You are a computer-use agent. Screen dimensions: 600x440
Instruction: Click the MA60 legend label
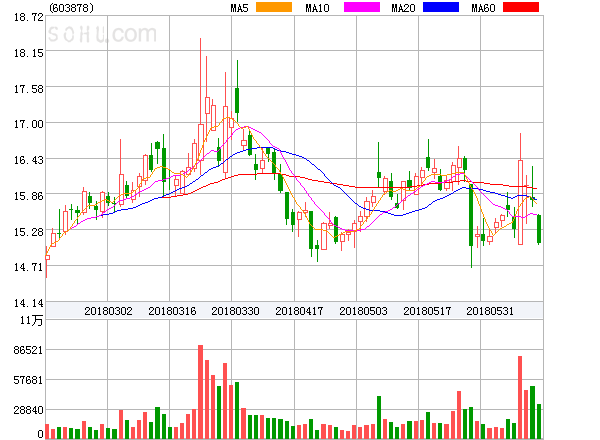pos(483,8)
